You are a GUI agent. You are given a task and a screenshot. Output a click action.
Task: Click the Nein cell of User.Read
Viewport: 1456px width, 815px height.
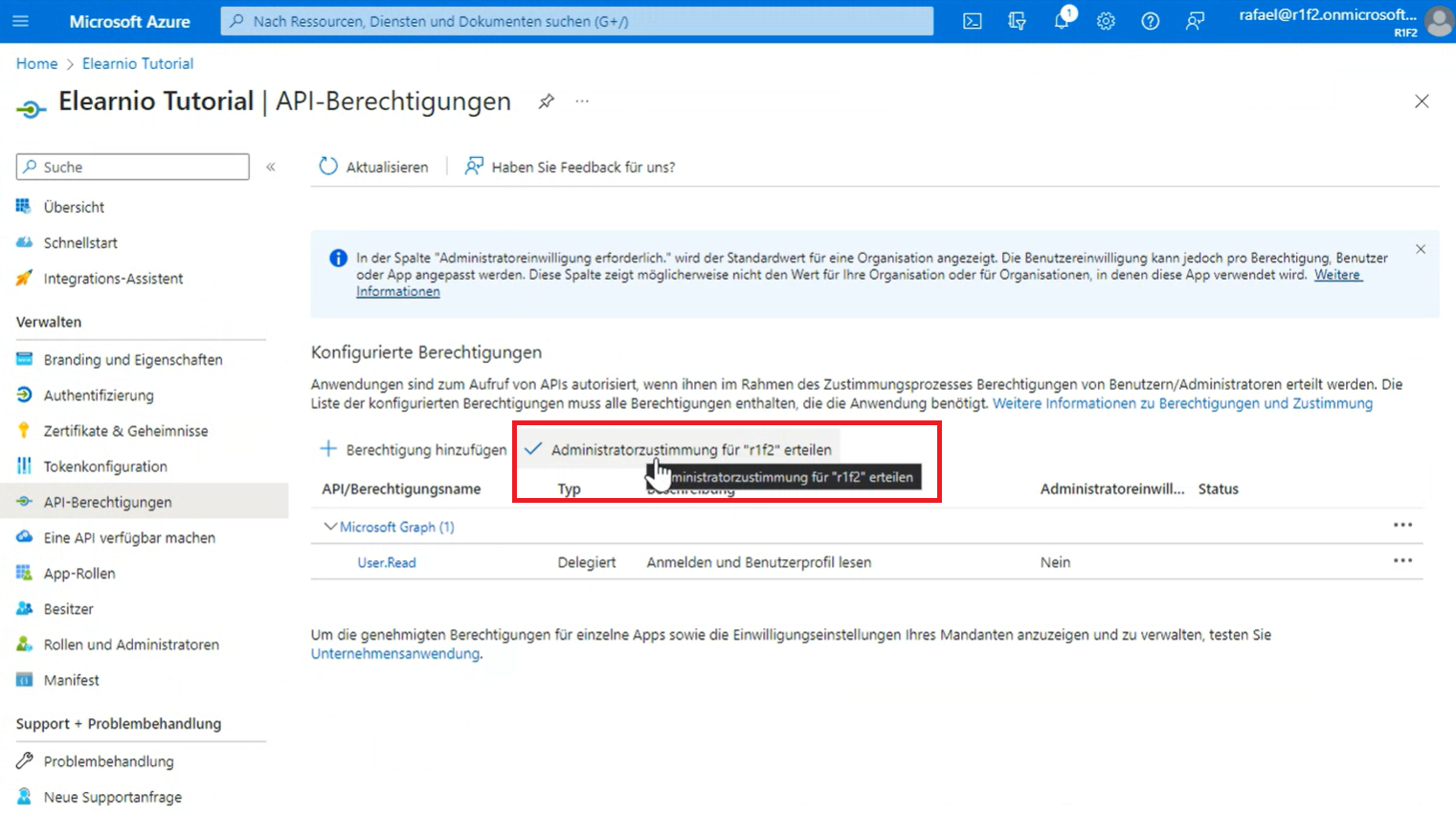(x=1055, y=562)
